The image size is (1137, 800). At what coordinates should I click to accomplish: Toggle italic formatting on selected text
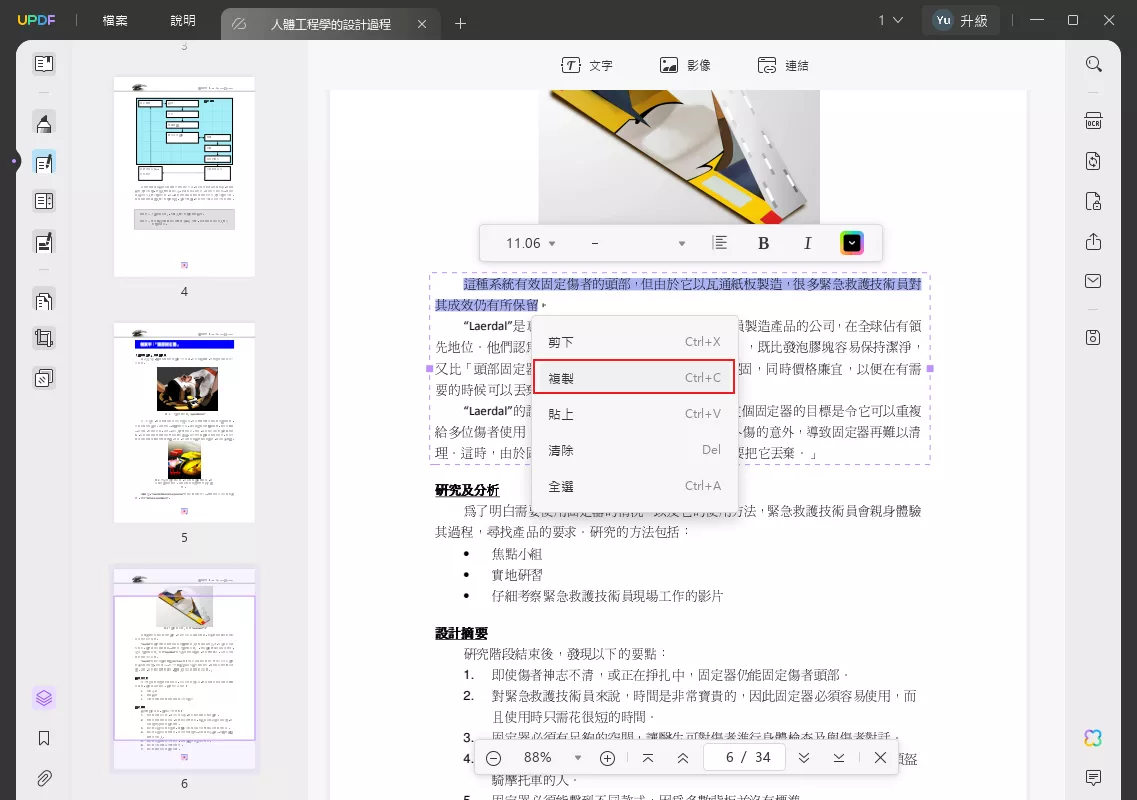click(807, 242)
